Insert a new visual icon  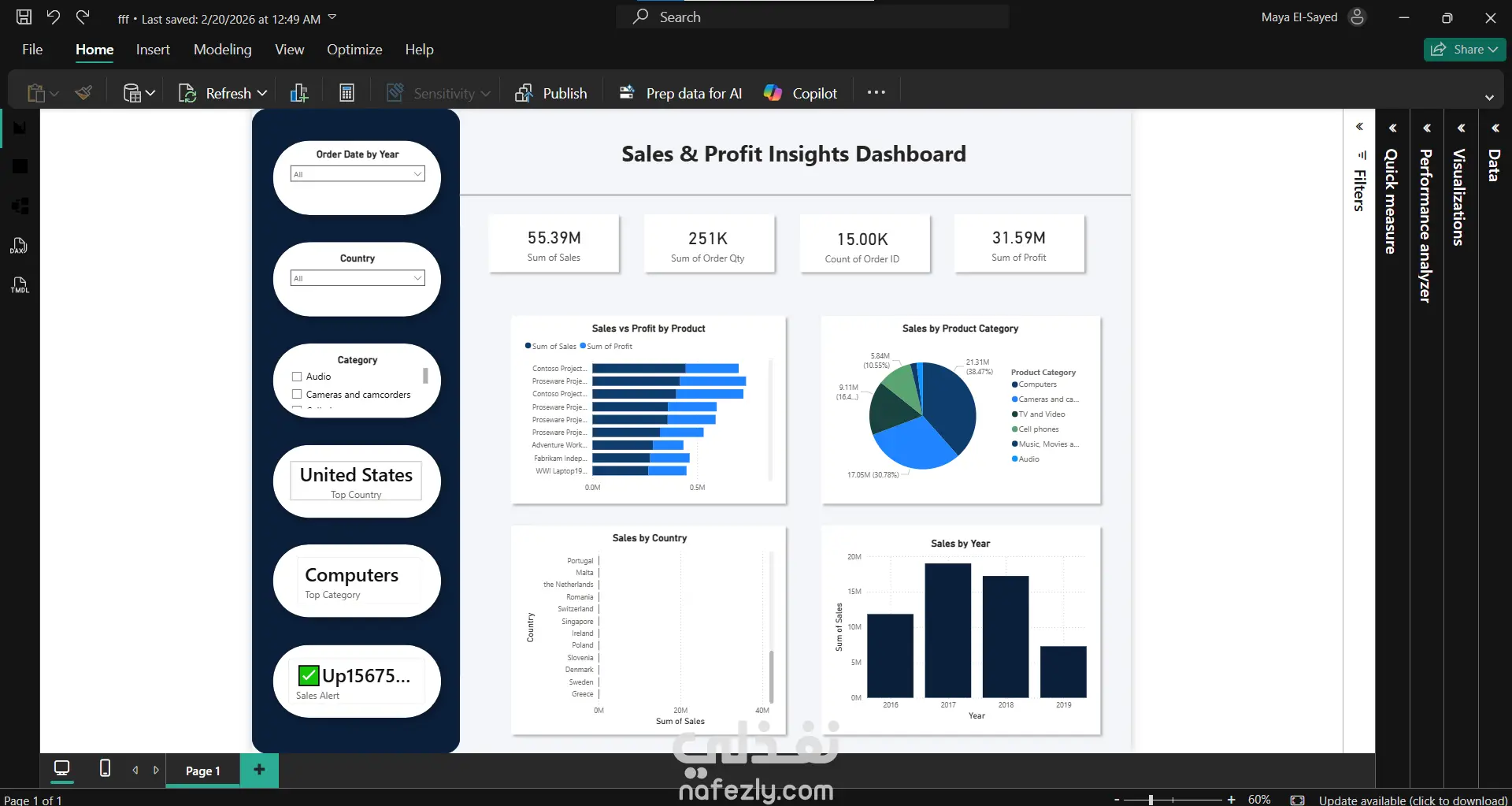point(299,93)
